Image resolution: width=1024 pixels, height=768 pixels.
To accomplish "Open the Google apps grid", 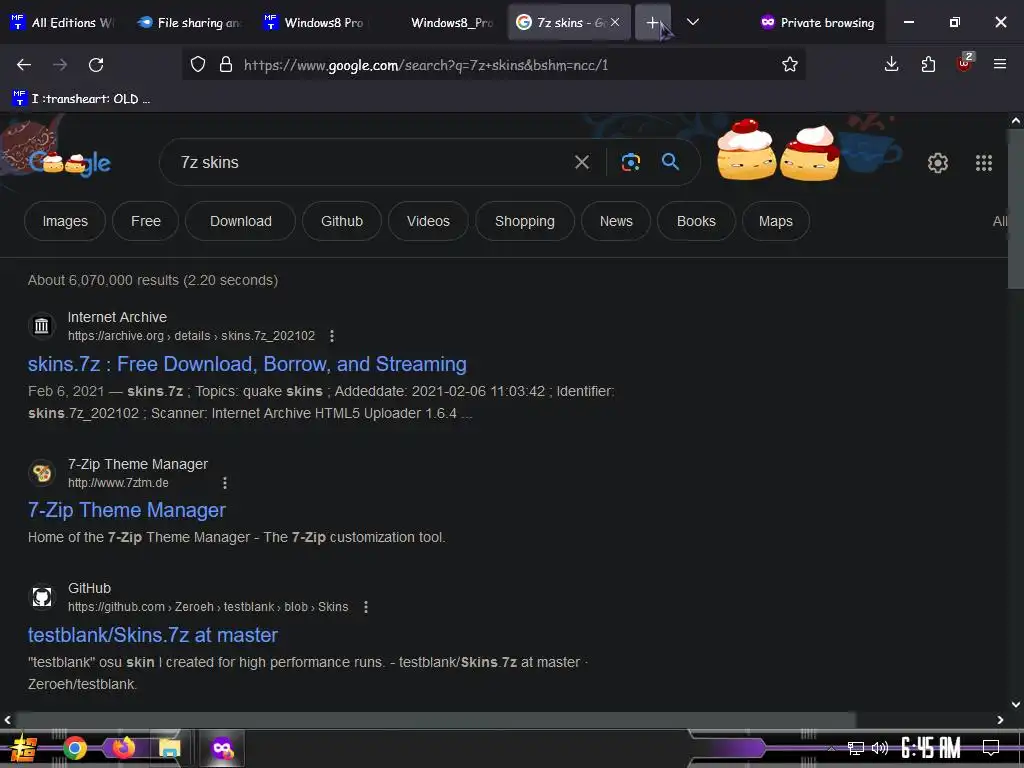I will 984,163.
